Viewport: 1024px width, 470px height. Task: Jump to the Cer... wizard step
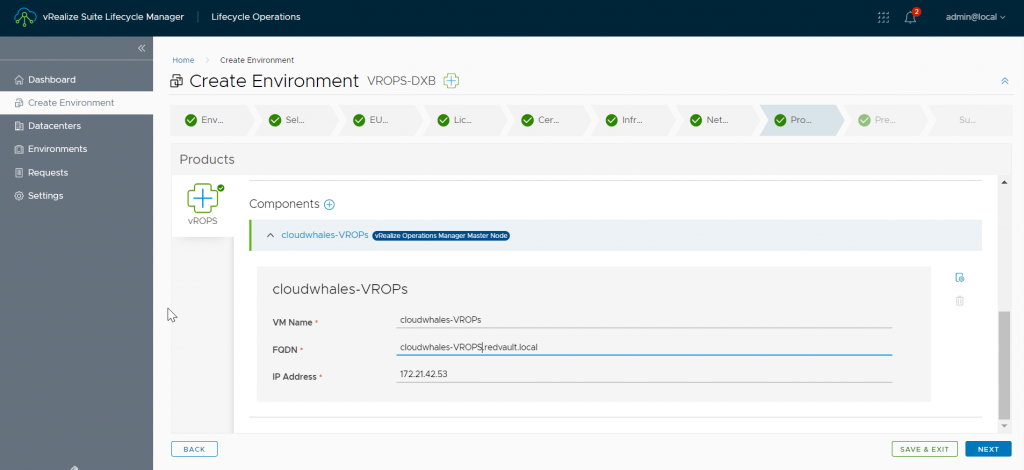pyautogui.click(x=549, y=120)
